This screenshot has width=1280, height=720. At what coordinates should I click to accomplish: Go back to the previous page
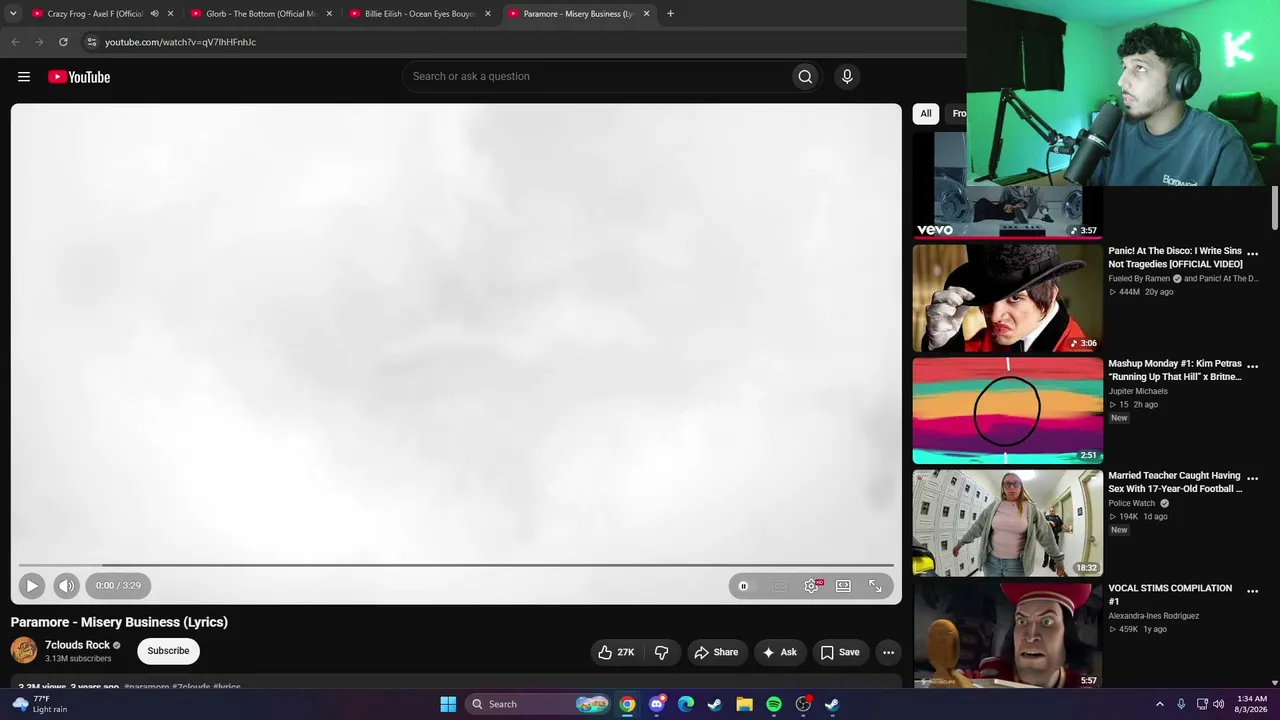tap(15, 42)
